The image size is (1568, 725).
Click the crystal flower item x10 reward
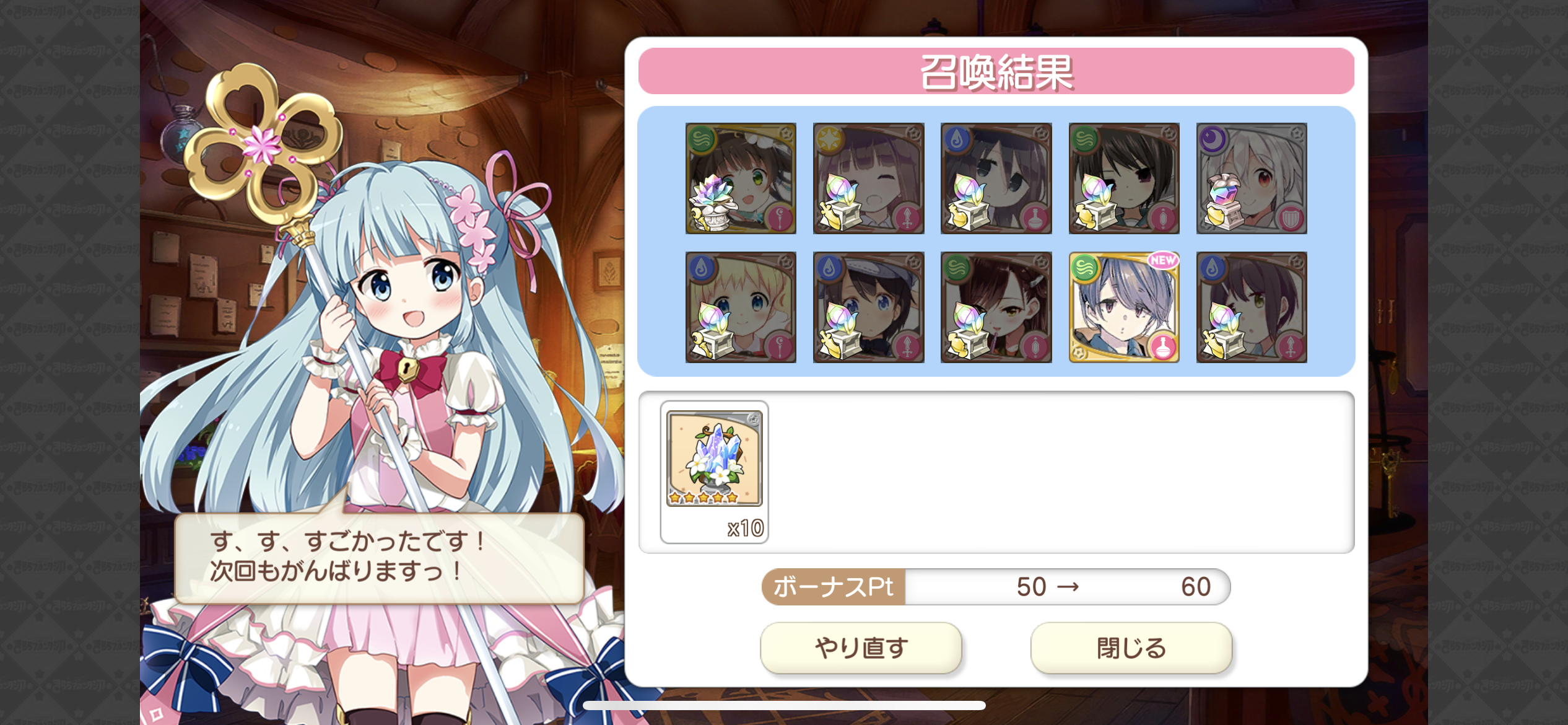point(714,472)
